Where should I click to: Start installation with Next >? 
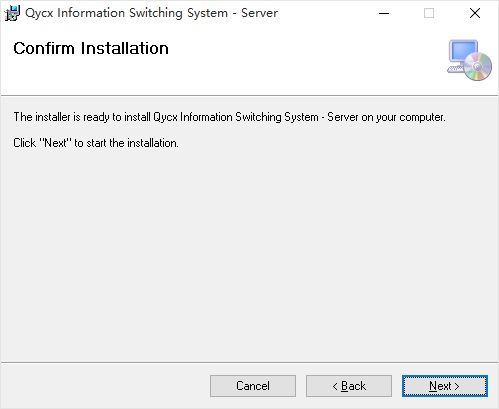tap(445, 386)
